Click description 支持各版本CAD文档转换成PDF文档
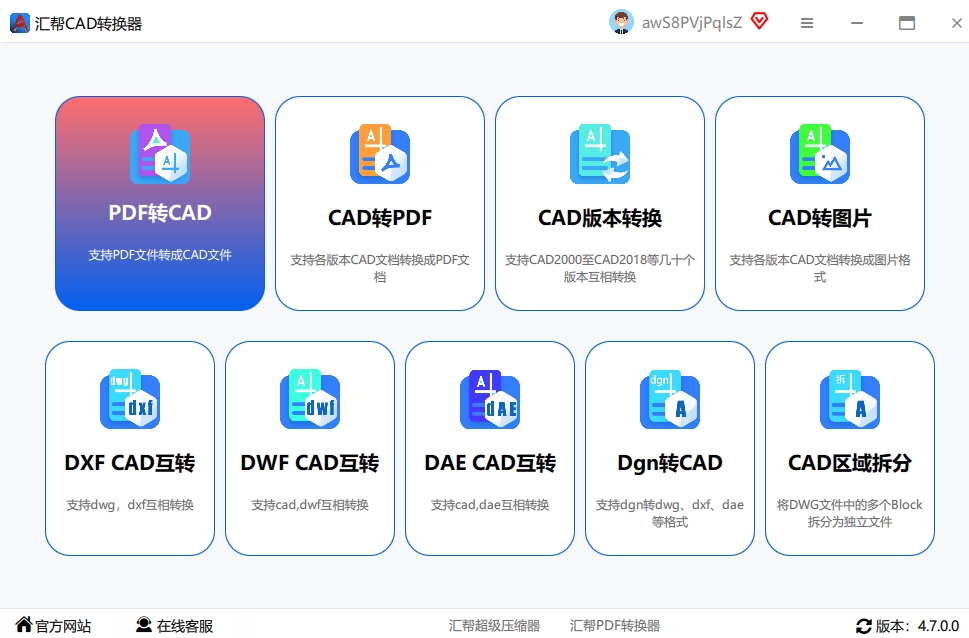The height and width of the screenshot is (638, 969). (380, 268)
